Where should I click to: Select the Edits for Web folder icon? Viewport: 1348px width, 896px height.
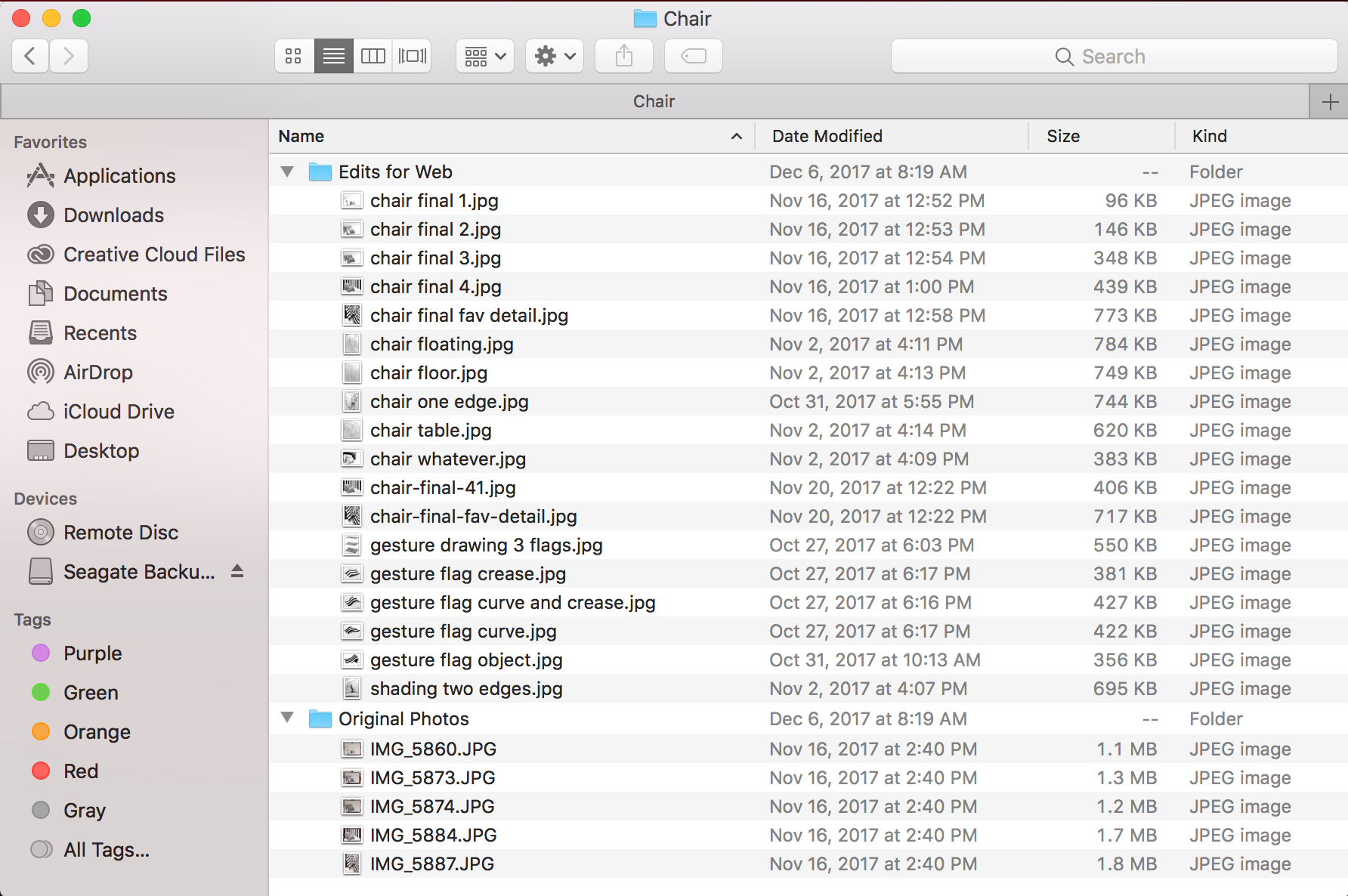(x=320, y=172)
